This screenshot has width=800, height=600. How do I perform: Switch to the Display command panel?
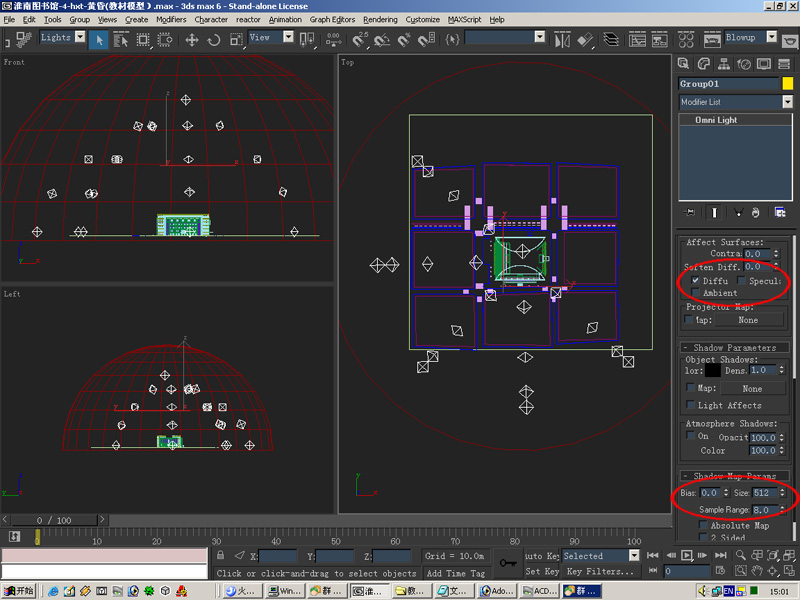coord(764,64)
